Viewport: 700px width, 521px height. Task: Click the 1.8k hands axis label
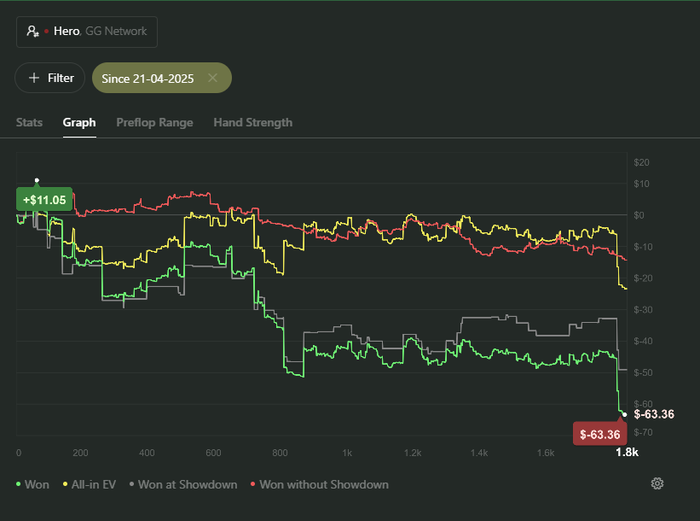point(627,453)
